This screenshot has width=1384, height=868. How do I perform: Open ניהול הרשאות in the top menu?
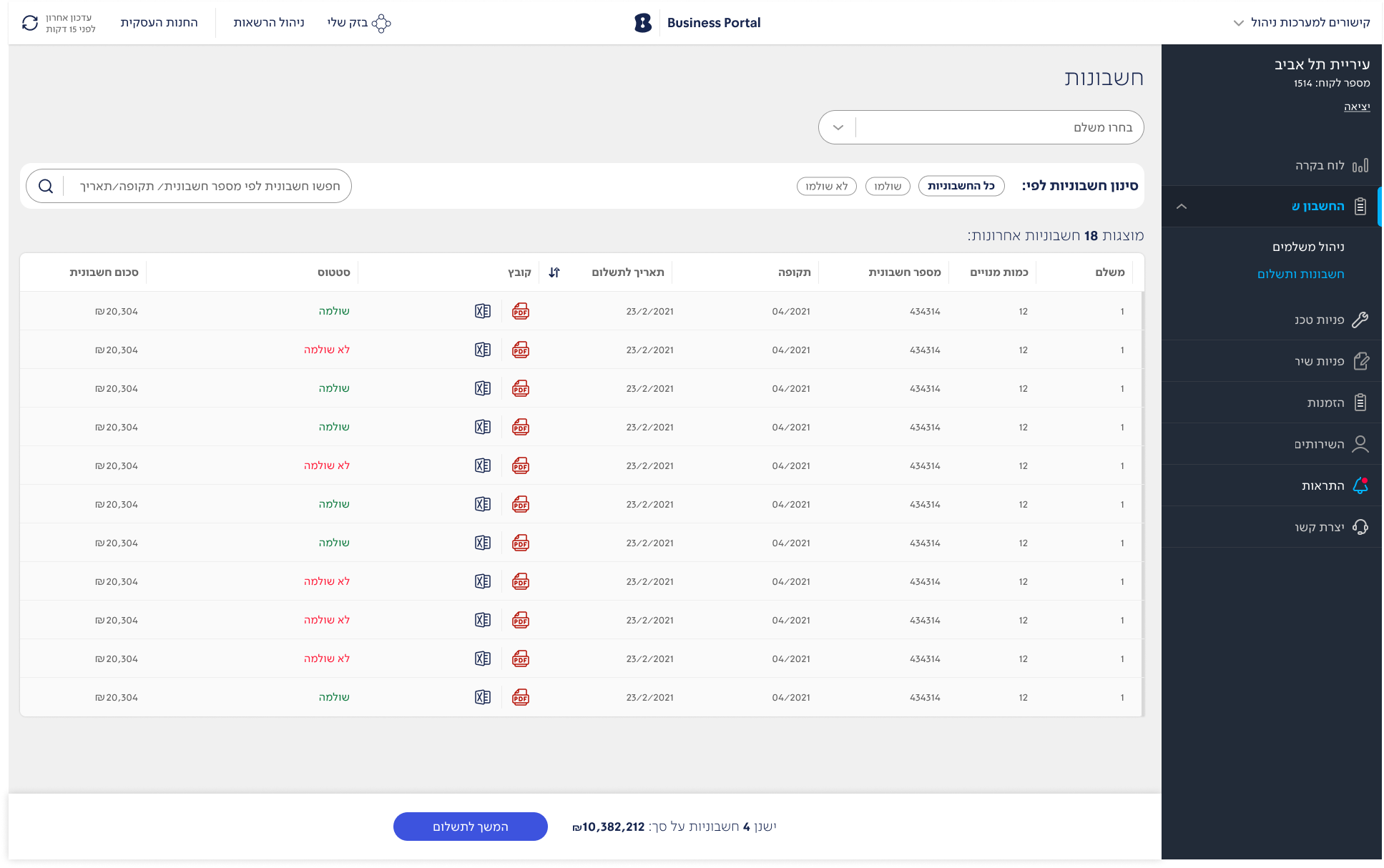pyautogui.click(x=269, y=23)
